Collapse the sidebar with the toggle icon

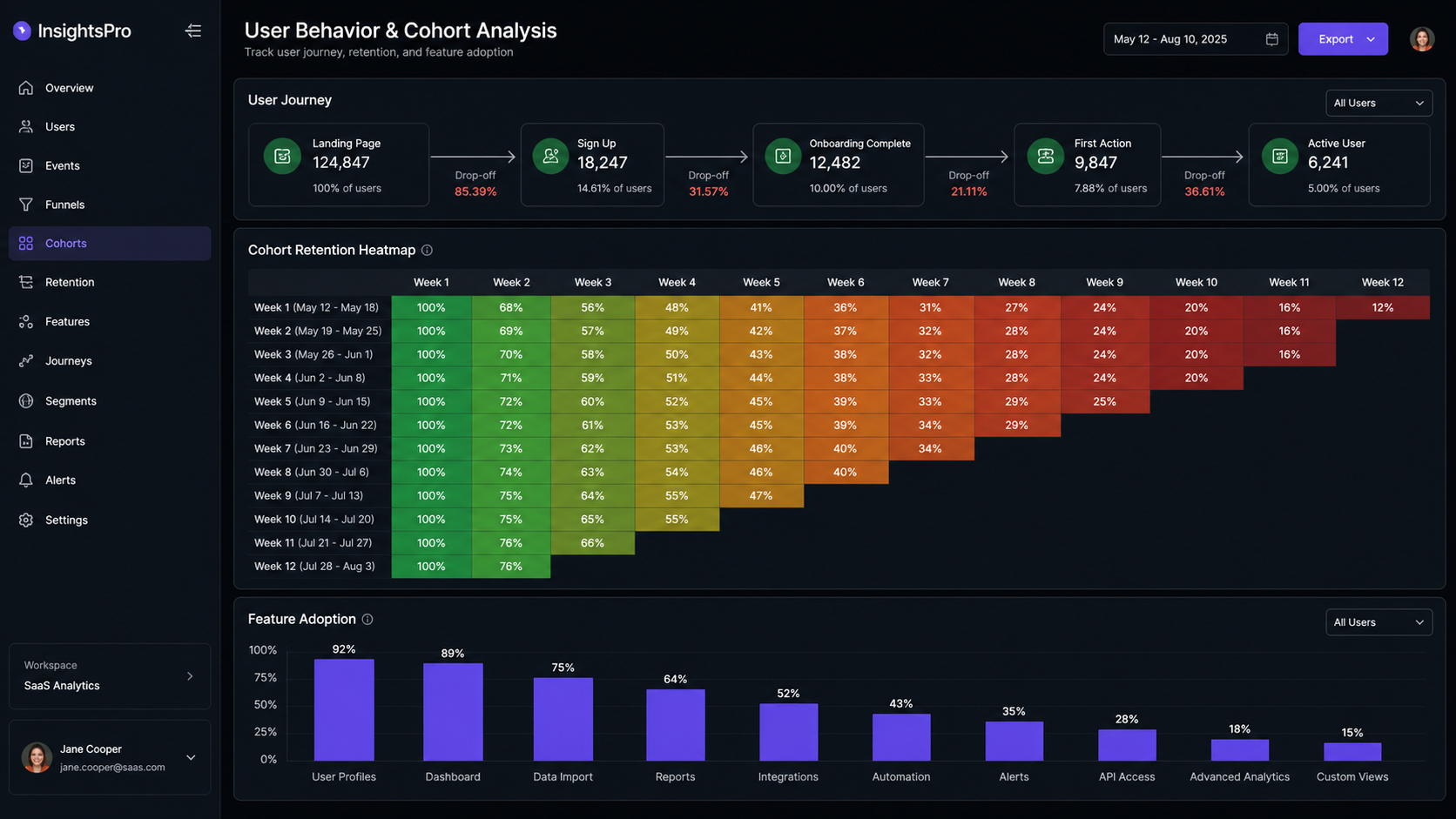193,31
